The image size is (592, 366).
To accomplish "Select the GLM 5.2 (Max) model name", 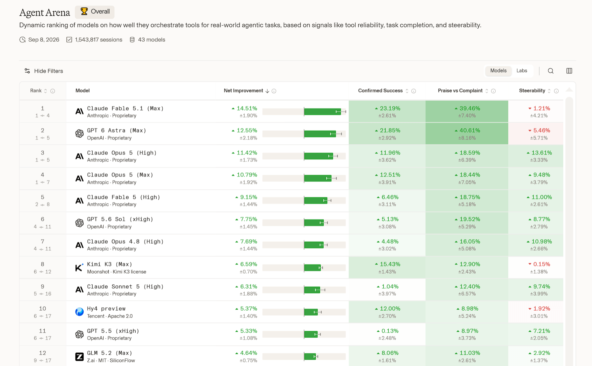I will [109, 353].
